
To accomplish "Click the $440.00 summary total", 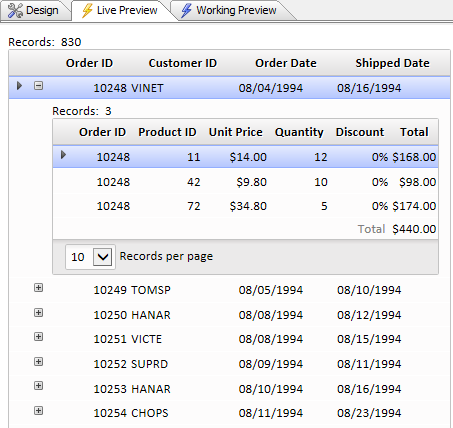I will [x=414, y=229].
